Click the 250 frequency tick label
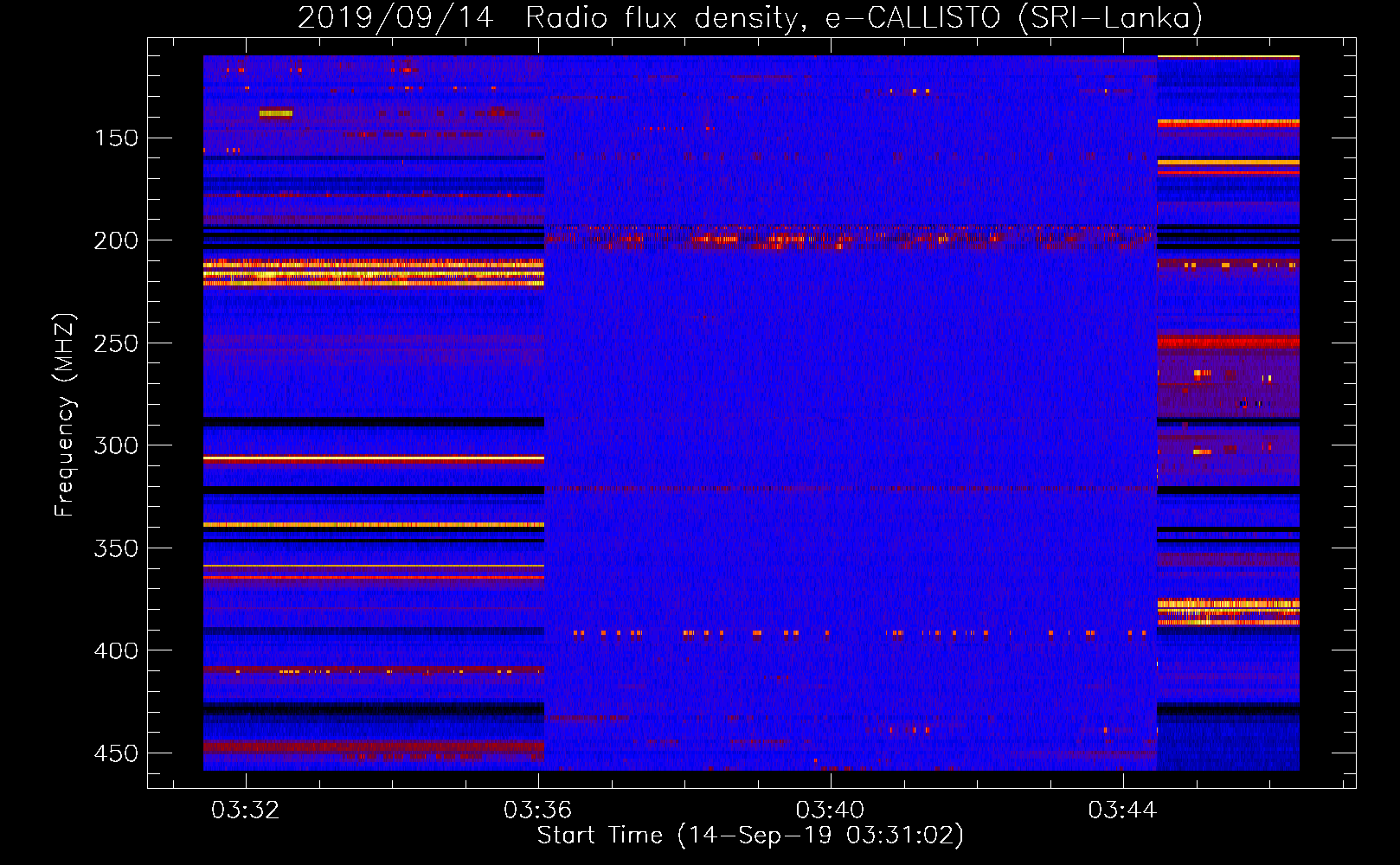 pos(115,343)
